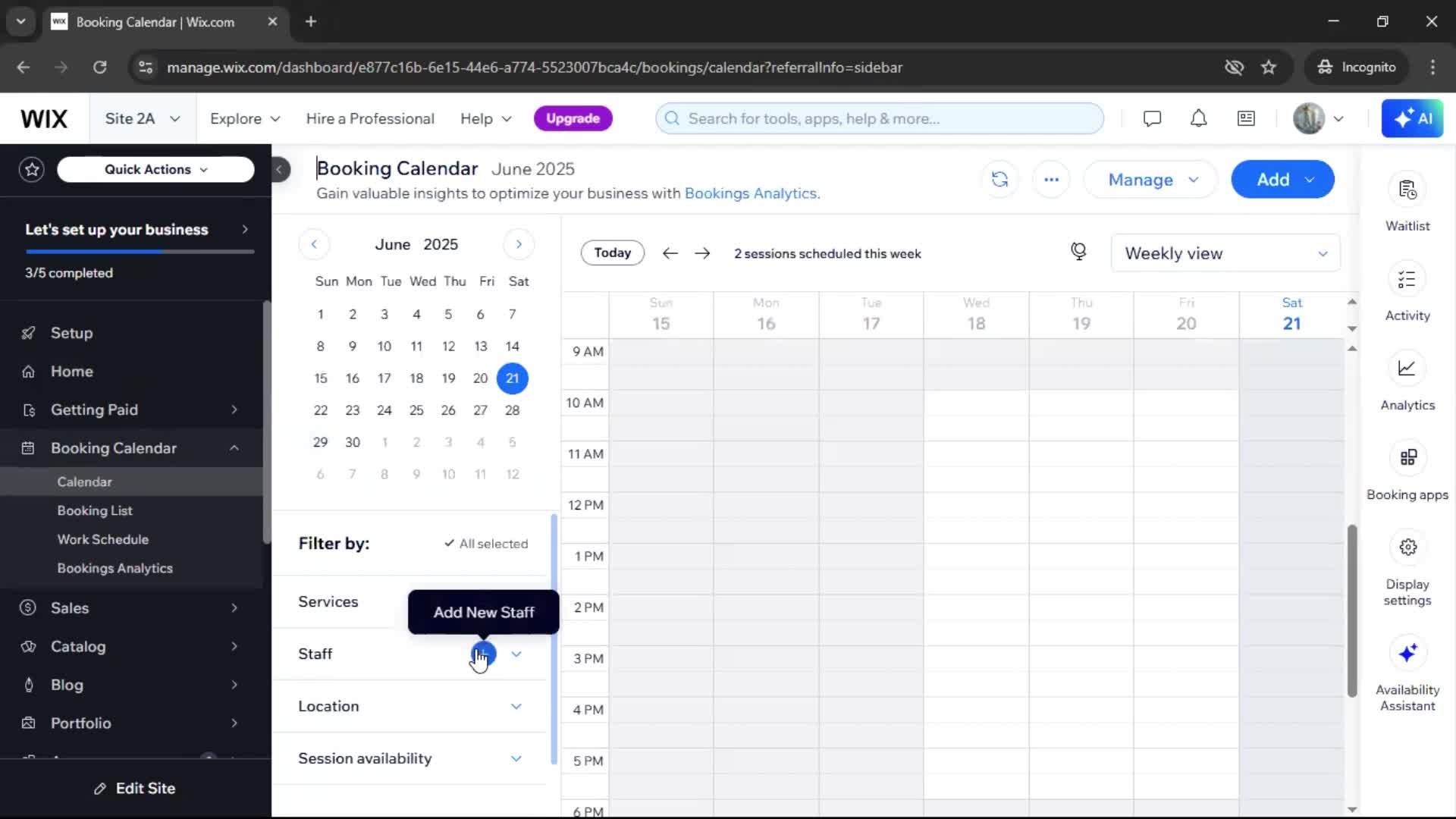This screenshot has height=819, width=1456.
Task: Collapse the Booking Calendar sidebar section
Action: [234, 448]
